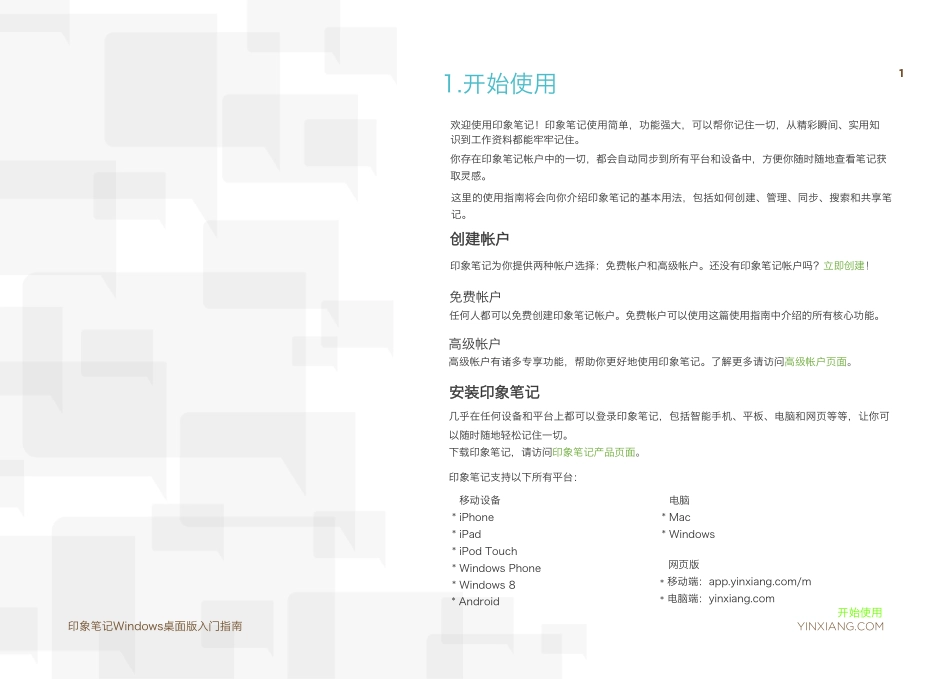Click the 安装印象笔记 section heading
Screen dimensions: 950x679
[x=494, y=392]
